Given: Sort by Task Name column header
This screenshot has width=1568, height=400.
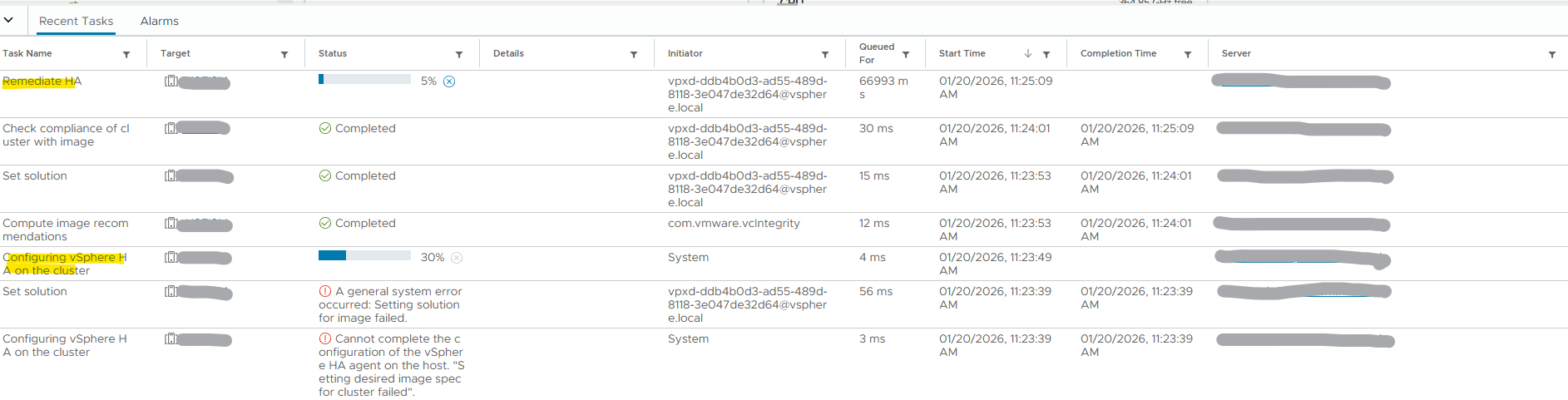Looking at the screenshot, I should pyautogui.click(x=27, y=53).
